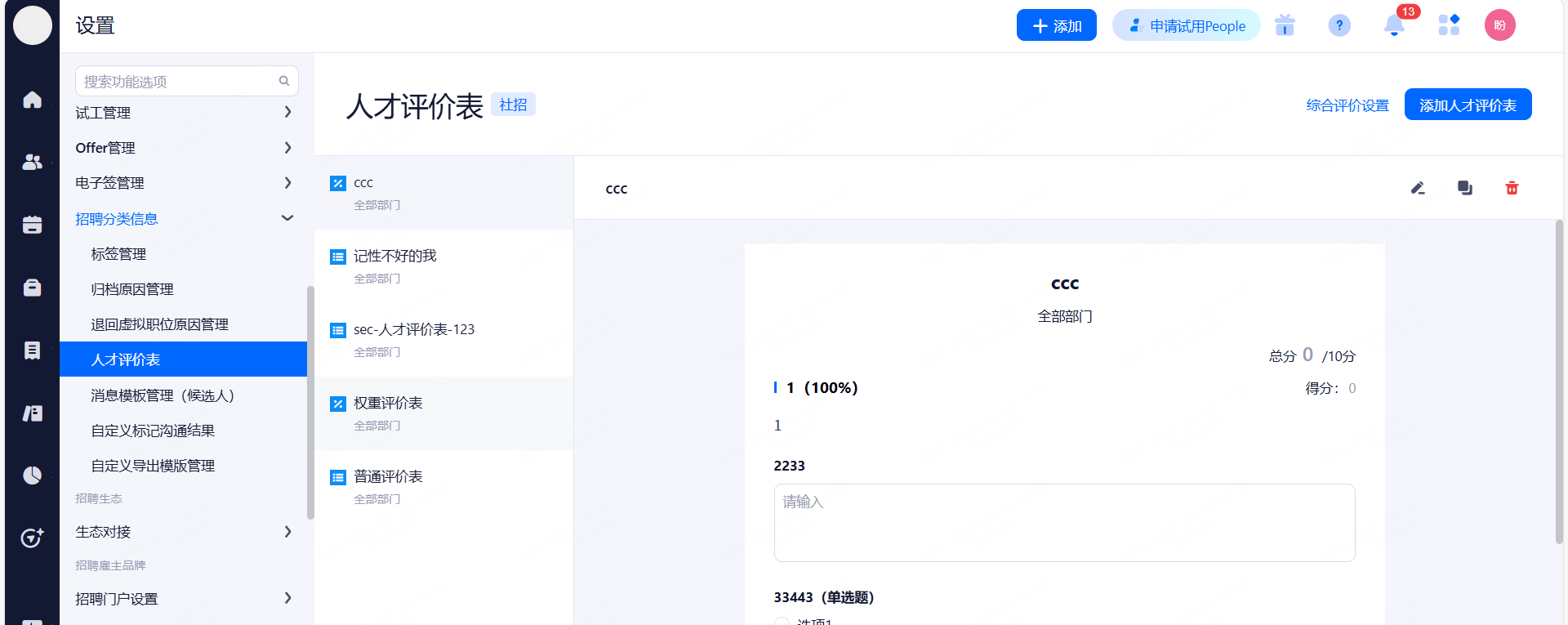The image size is (1568, 625).
Task: Go to home icon in left sidebar
Action: [32, 100]
